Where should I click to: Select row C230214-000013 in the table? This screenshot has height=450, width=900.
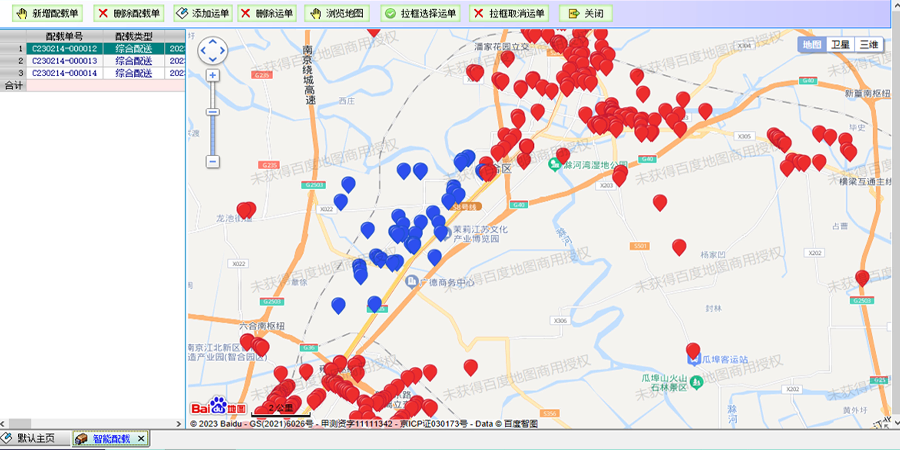64,61
